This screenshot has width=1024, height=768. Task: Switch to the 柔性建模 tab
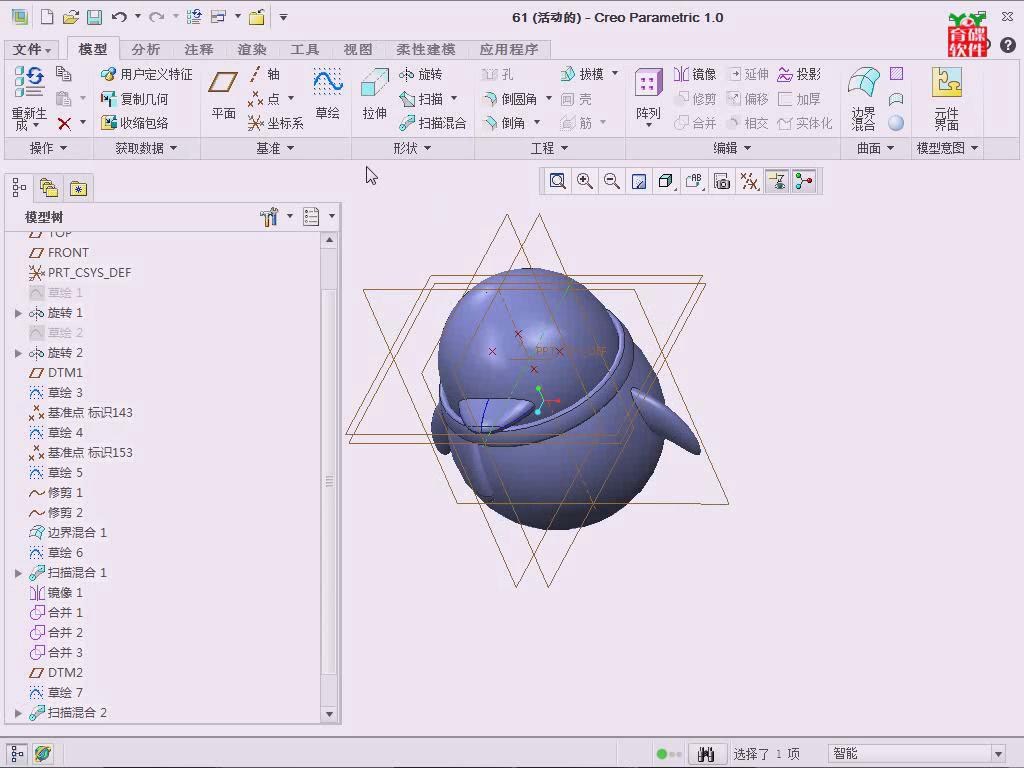(x=426, y=49)
